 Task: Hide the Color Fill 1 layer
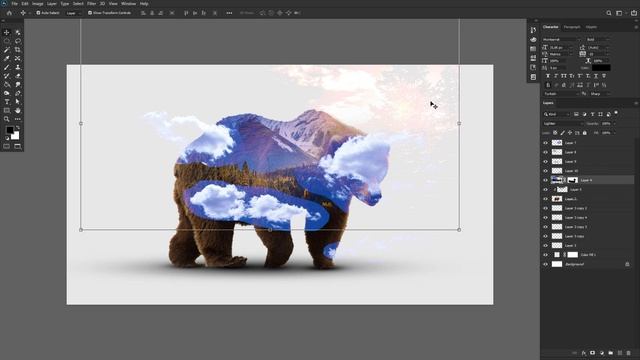[x=545, y=255]
